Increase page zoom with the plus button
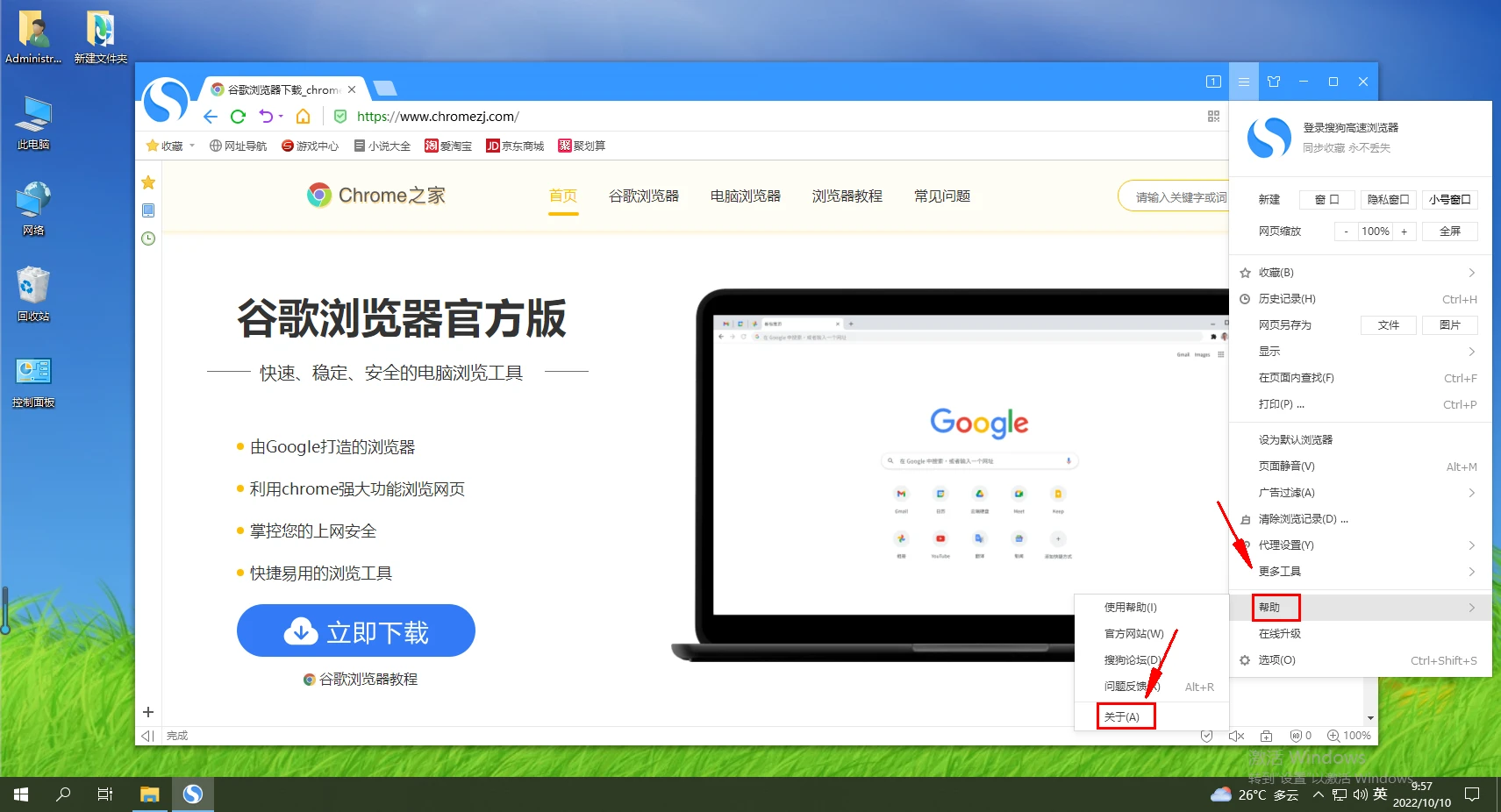Image resolution: width=1501 pixels, height=812 pixels. (x=1404, y=231)
